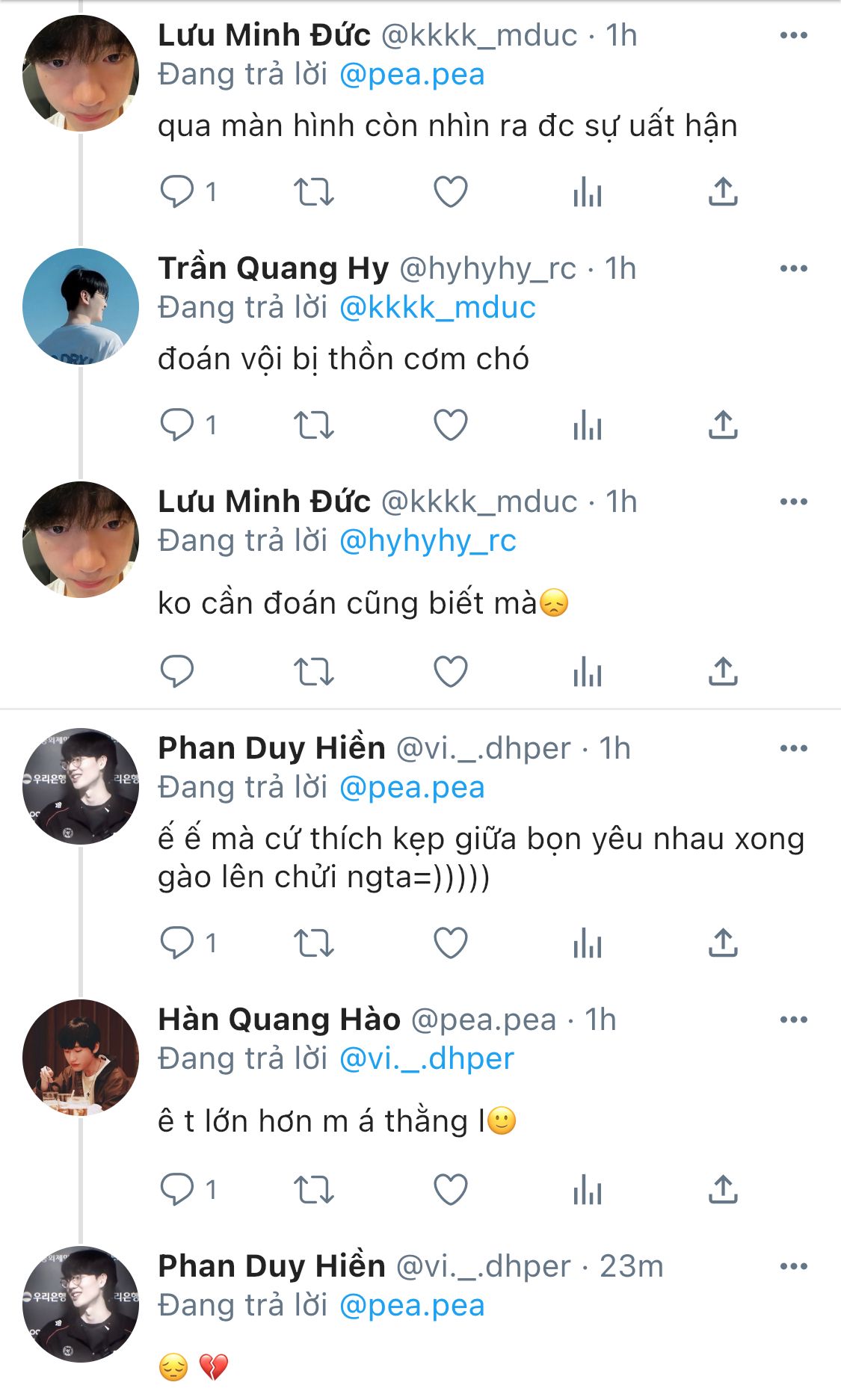841x1400 pixels.
Task: Open Hàn Quang Hào's profile avatar
Action: [x=81, y=1057]
